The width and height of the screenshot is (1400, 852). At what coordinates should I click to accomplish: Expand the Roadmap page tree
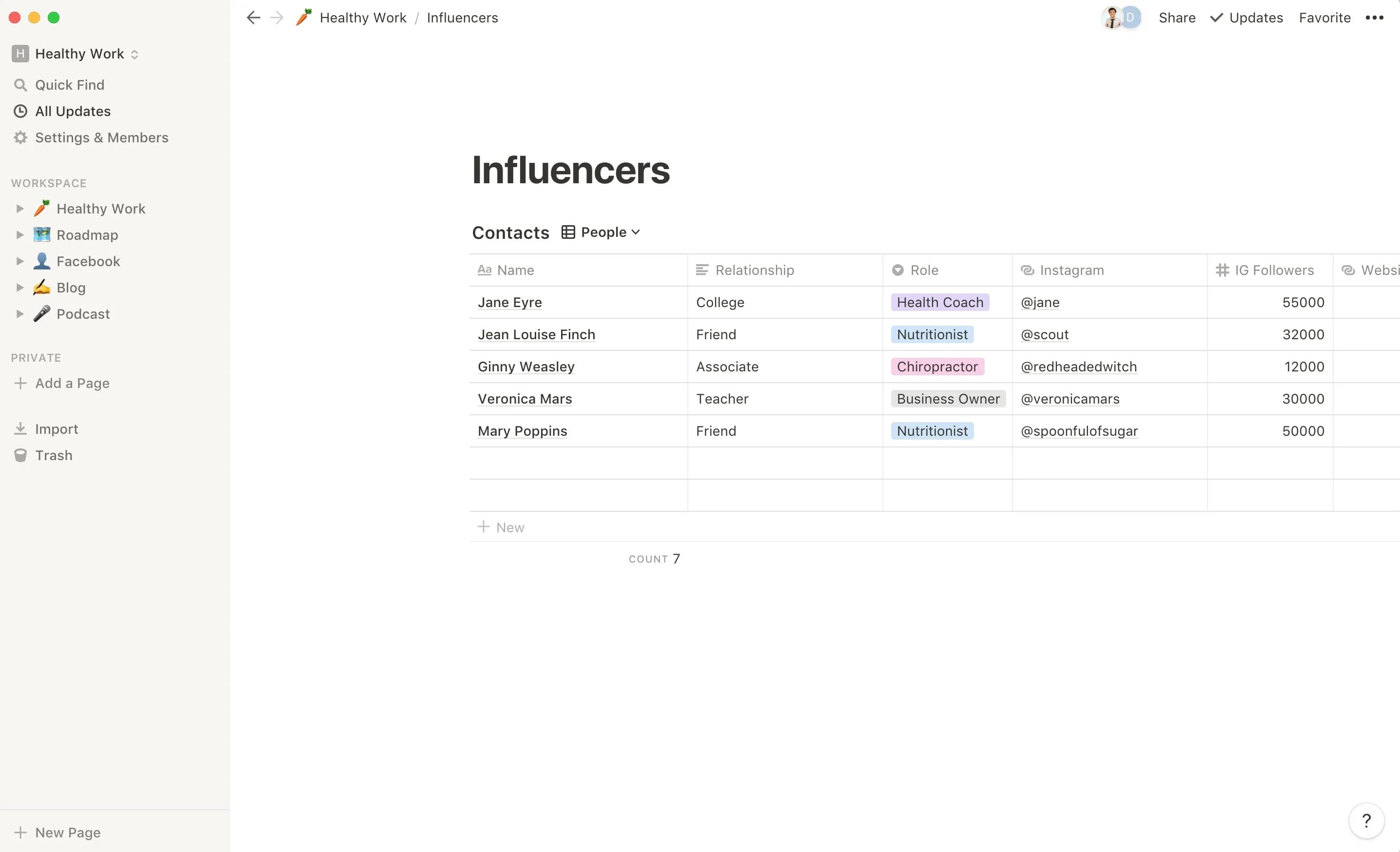pos(20,235)
